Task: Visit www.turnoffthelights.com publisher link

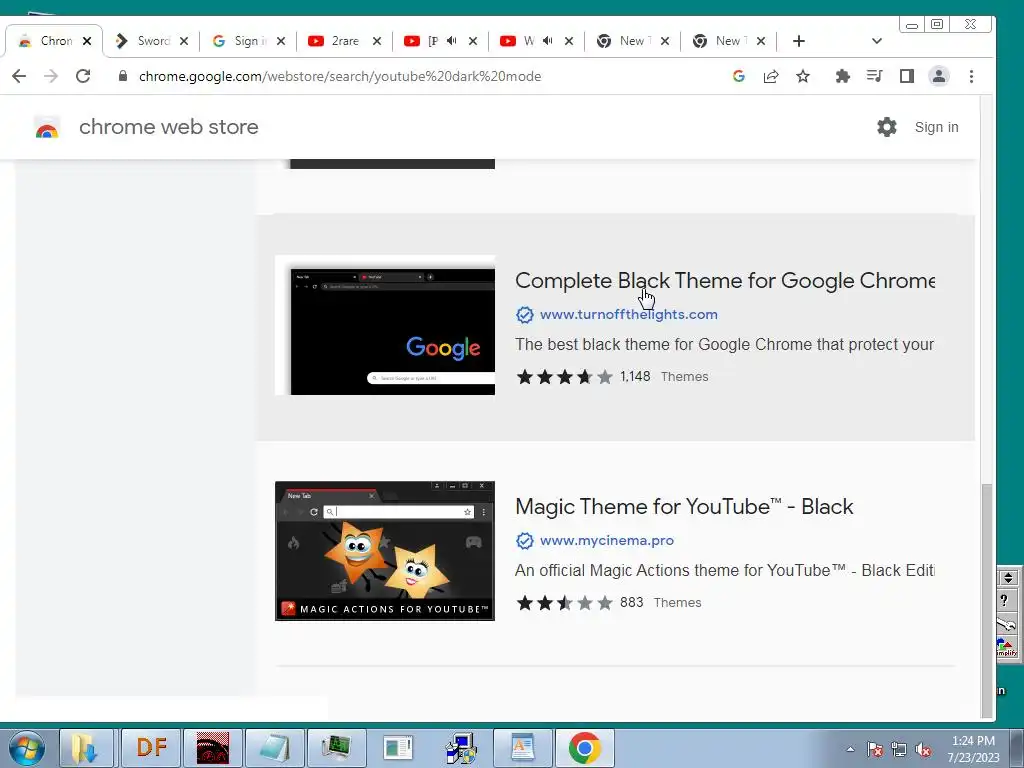Action: 628,314
